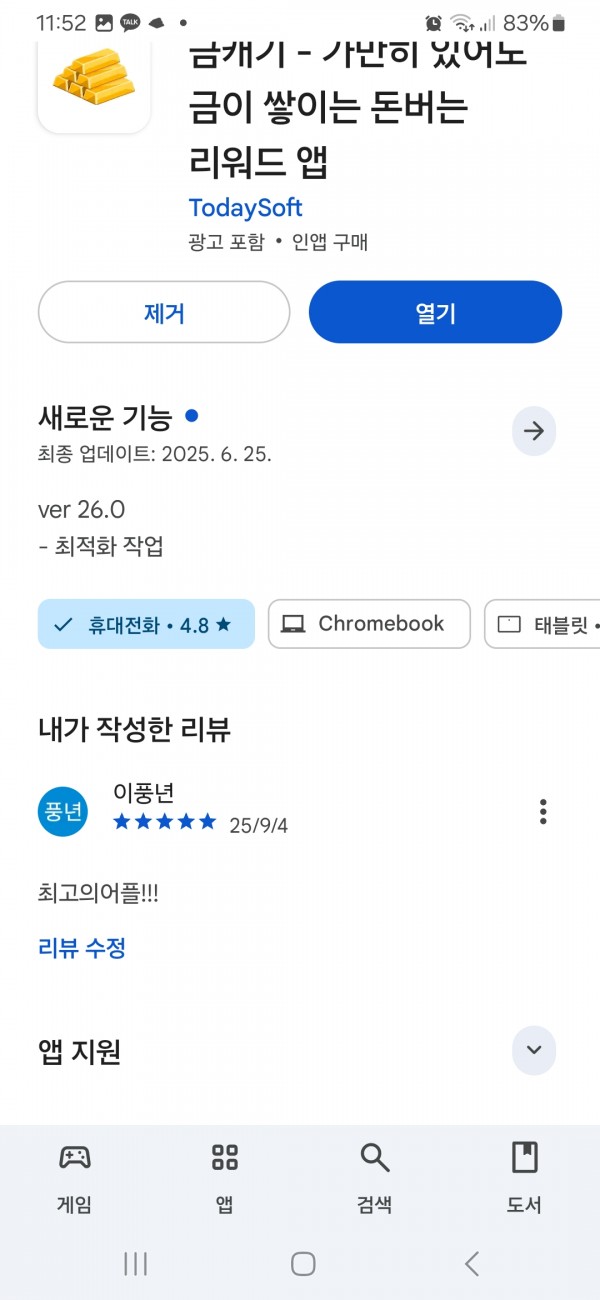Open the 검색 search tab

click(x=375, y=1178)
